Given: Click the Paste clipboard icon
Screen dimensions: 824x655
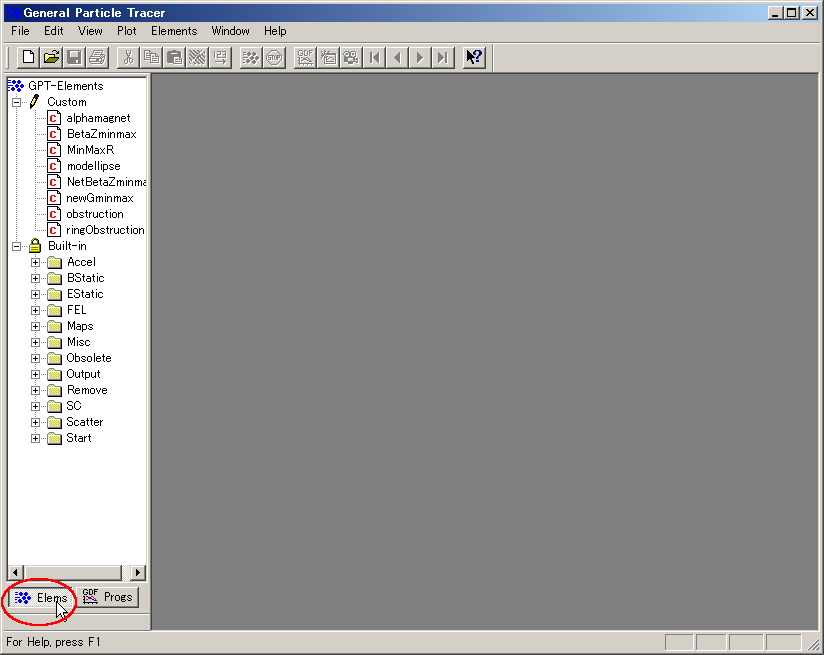Looking at the screenshot, I should [174, 57].
